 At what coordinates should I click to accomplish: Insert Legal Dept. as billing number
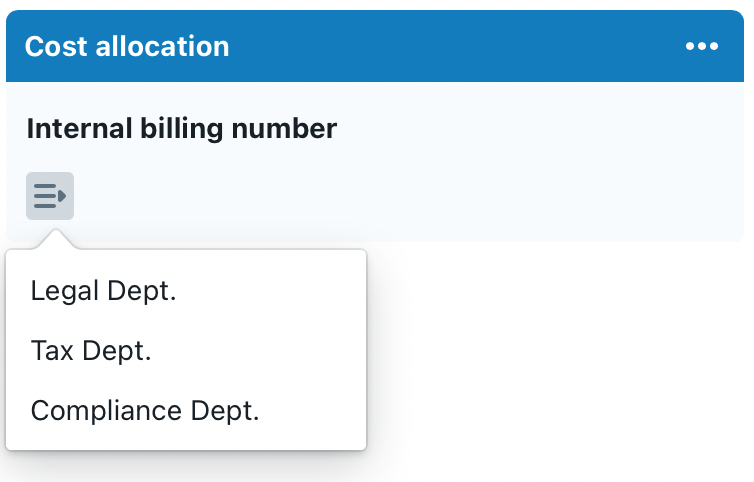pyautogui.click(x=110, y=291)
